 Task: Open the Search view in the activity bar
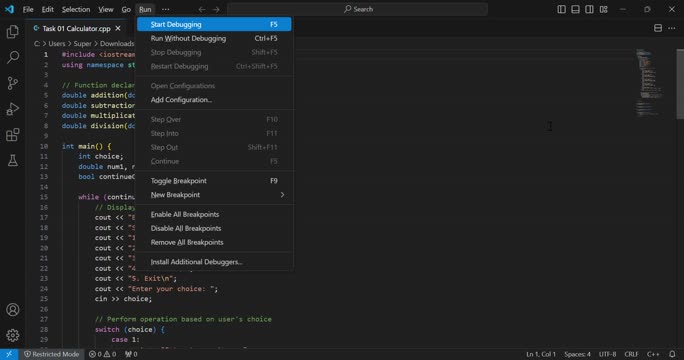[x=13, y=57]
